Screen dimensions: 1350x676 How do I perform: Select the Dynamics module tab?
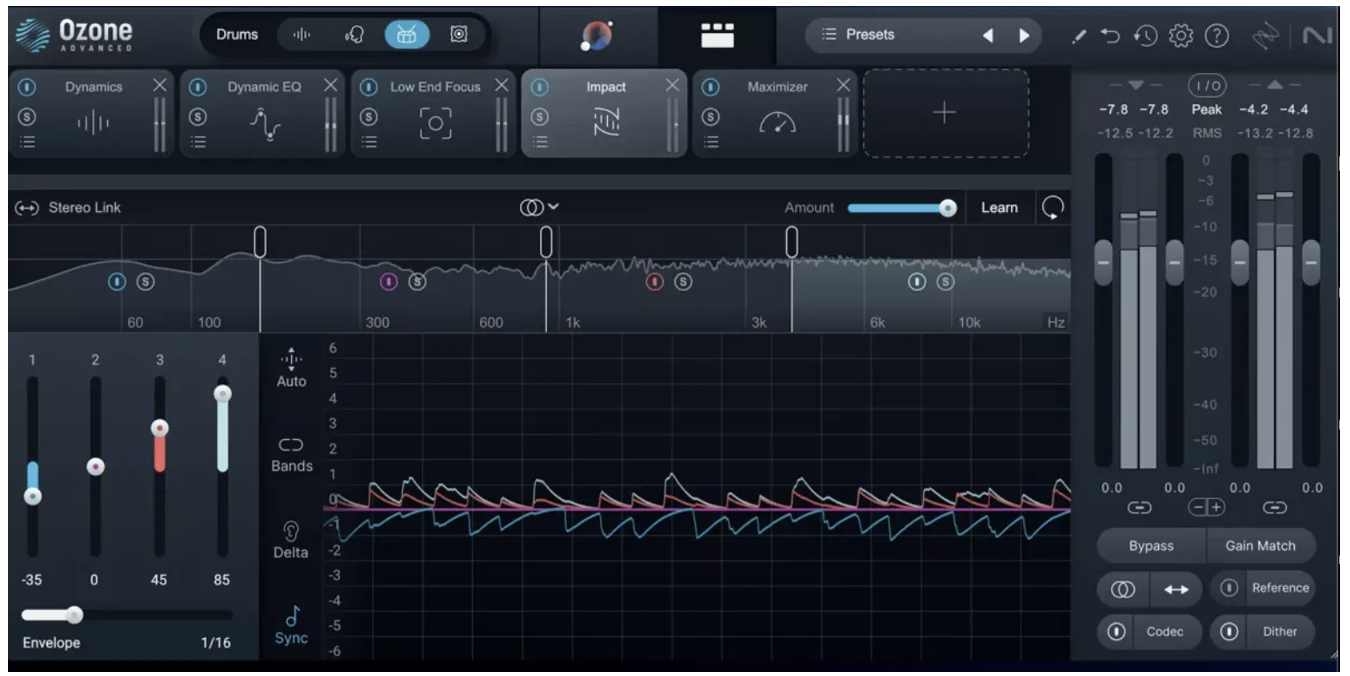(x=93, y=86)
